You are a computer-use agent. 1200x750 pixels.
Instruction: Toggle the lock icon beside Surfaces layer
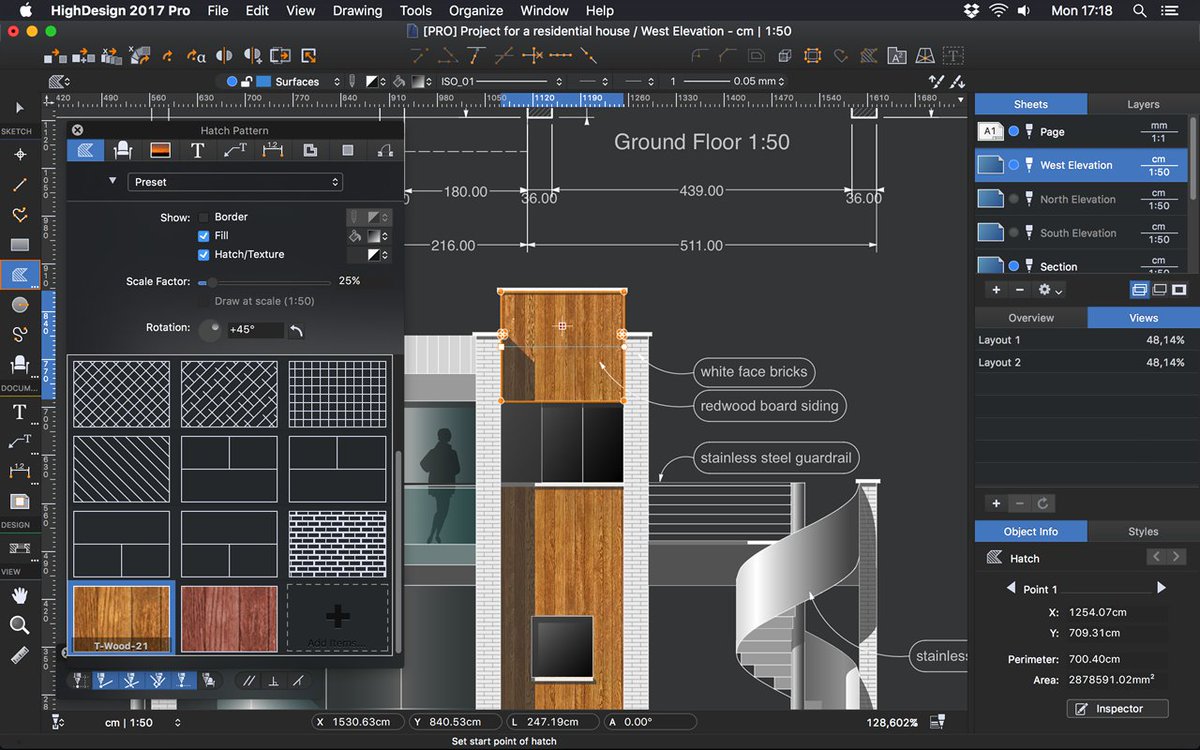click(x=247, y=81)
